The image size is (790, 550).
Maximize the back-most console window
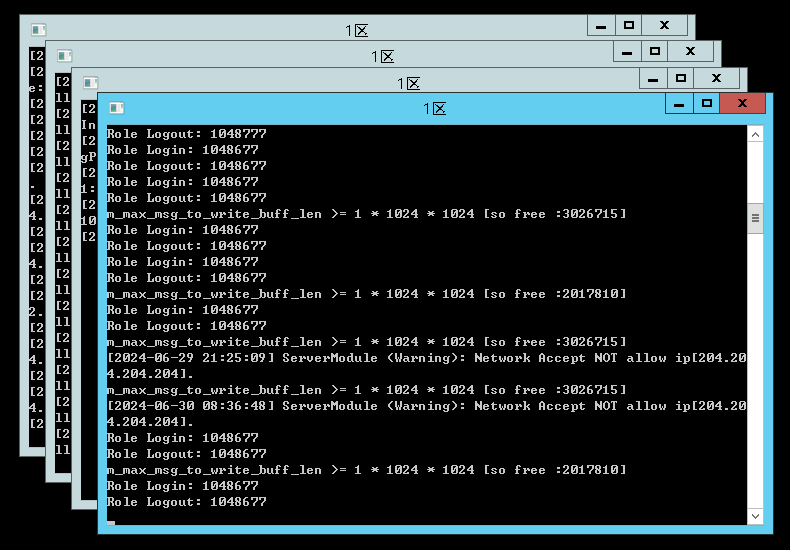[x=628, y=26]
